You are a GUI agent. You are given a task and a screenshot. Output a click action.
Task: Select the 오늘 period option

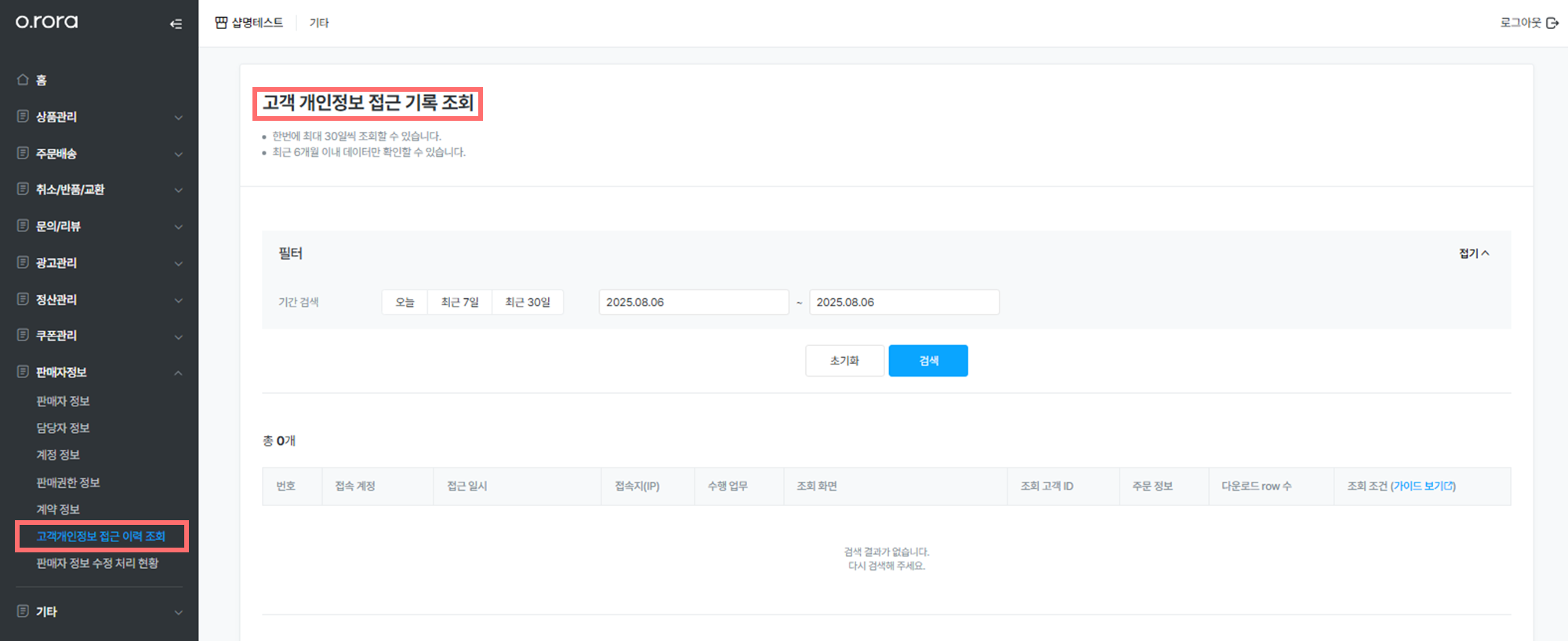(x=405, y=302)
